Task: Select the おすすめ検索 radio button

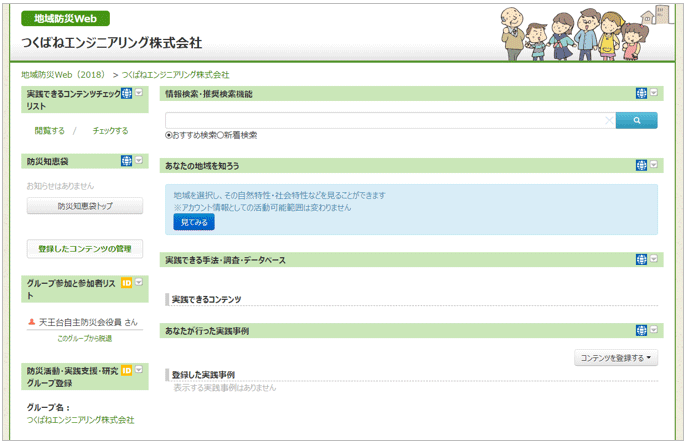Action: pyautogui.click(x=169, y=135)
